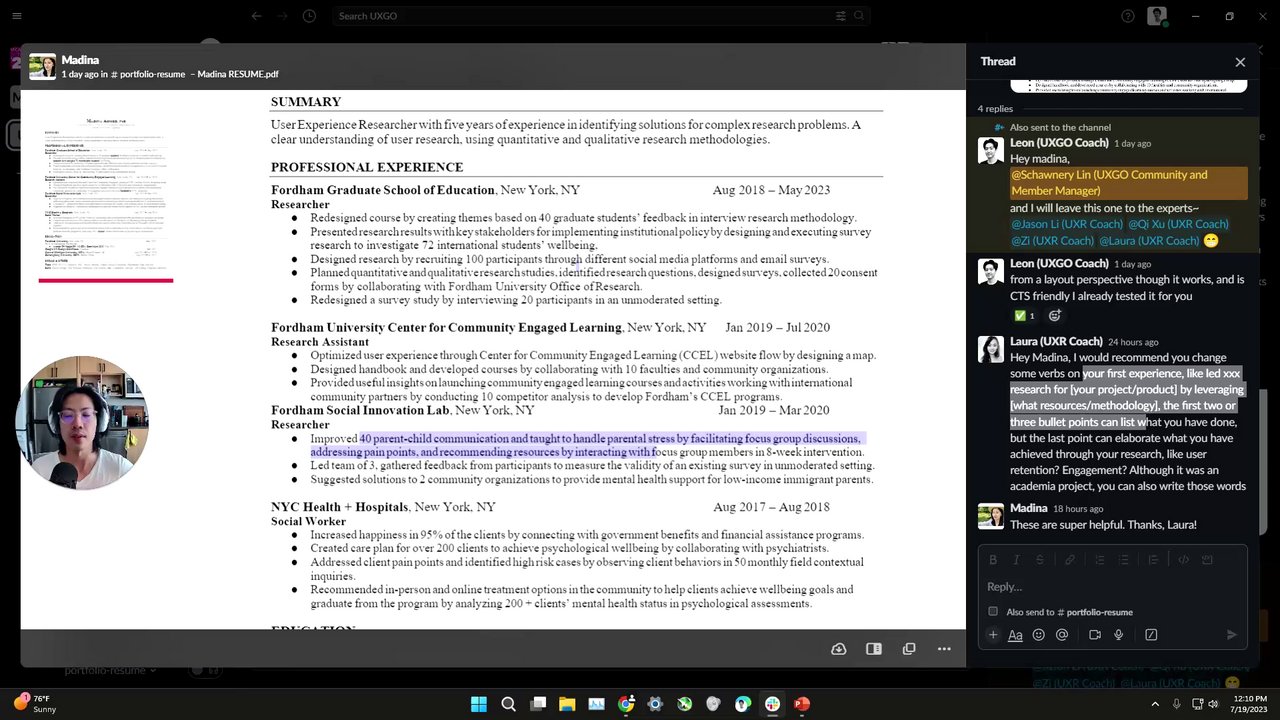Open File Explorer from taskbar
This screenshot has height=720, width=1280.
(x=567, y=704)
